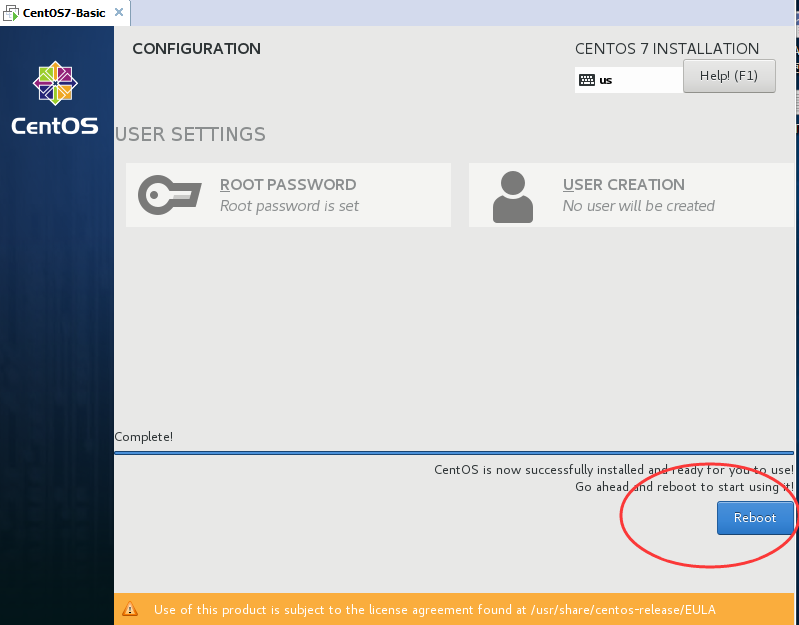The image size is (799, 625).
Task: Click the CENTOS 7 INSTALLATION title text
Action: [x=667, y=49]
